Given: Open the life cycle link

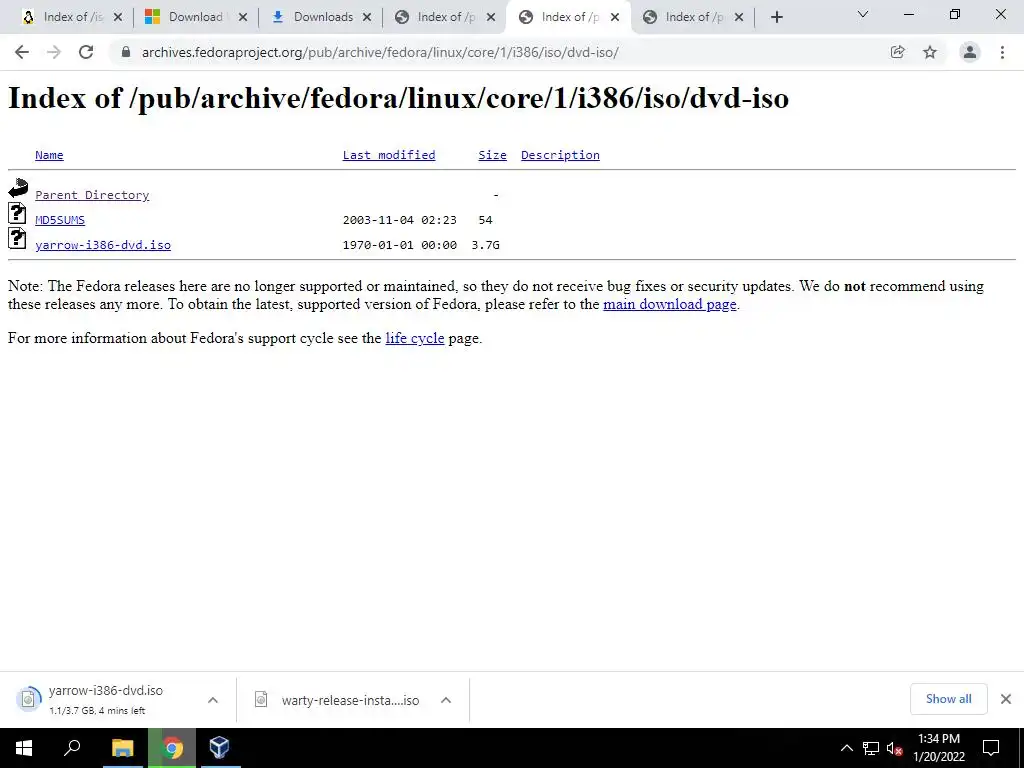Looking at the screenshot, I should click(415, 338).
